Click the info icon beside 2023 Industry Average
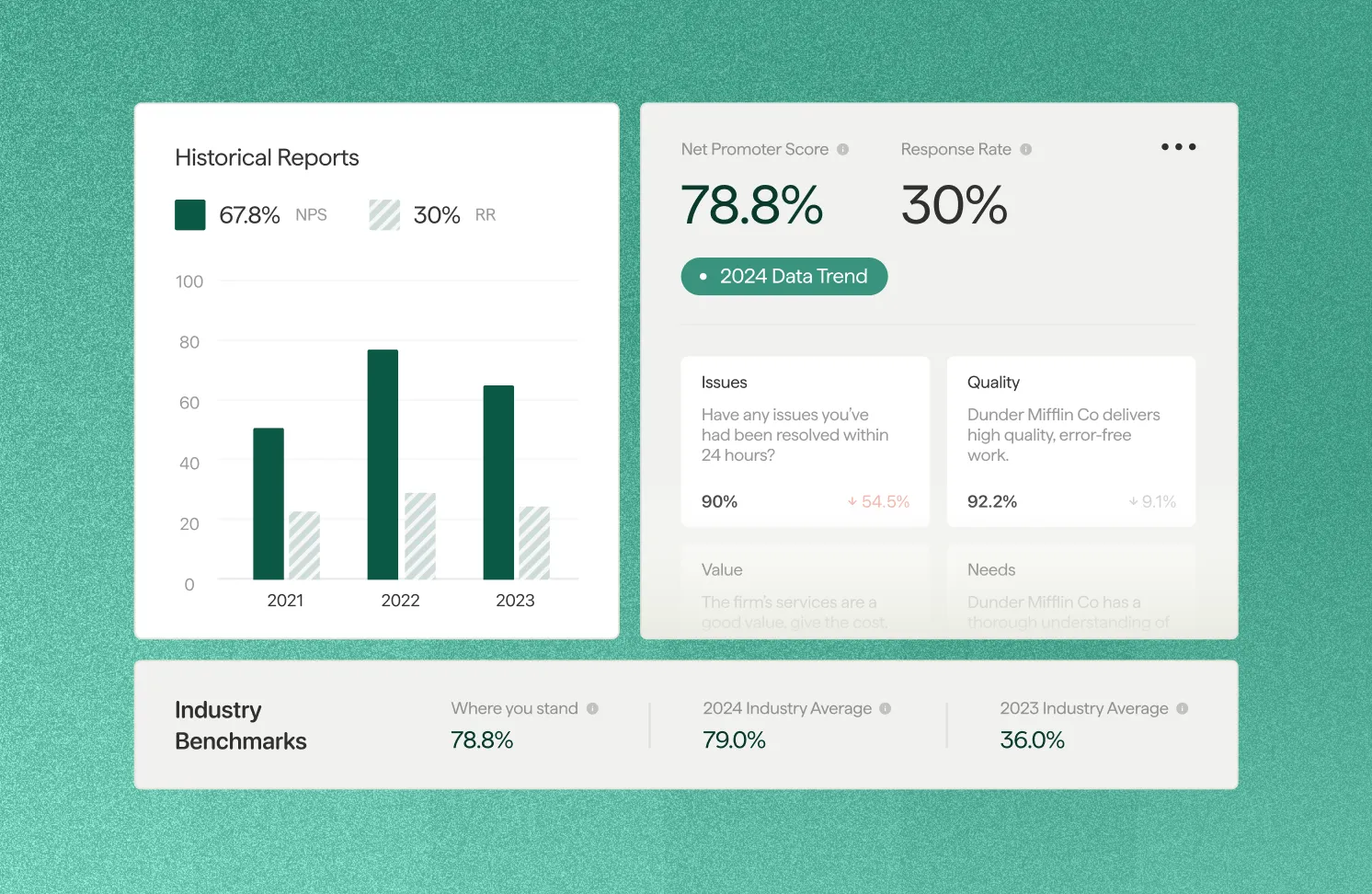The image size is (1372, 894). click(1183, 708)
